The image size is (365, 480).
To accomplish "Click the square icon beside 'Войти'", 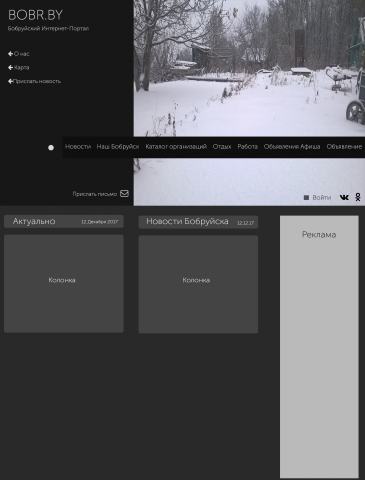I will click(306, 198).
